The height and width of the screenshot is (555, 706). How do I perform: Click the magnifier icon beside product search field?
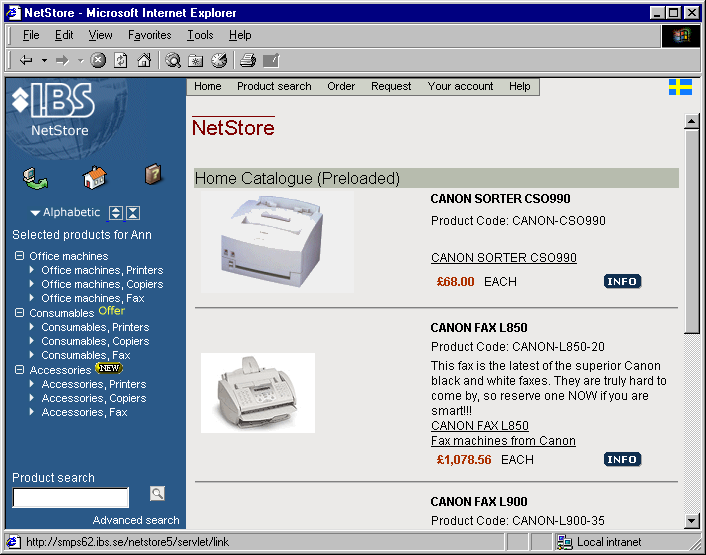157,493
